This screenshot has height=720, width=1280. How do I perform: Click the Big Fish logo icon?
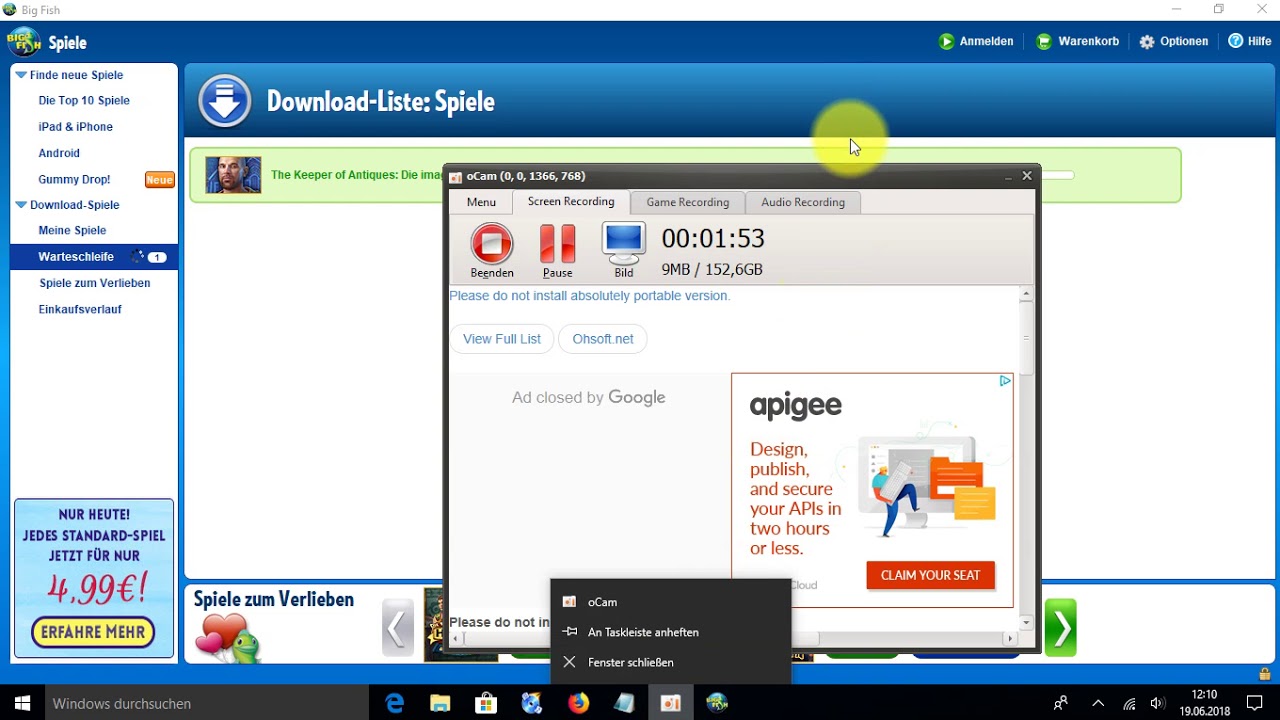click(24, 42)
